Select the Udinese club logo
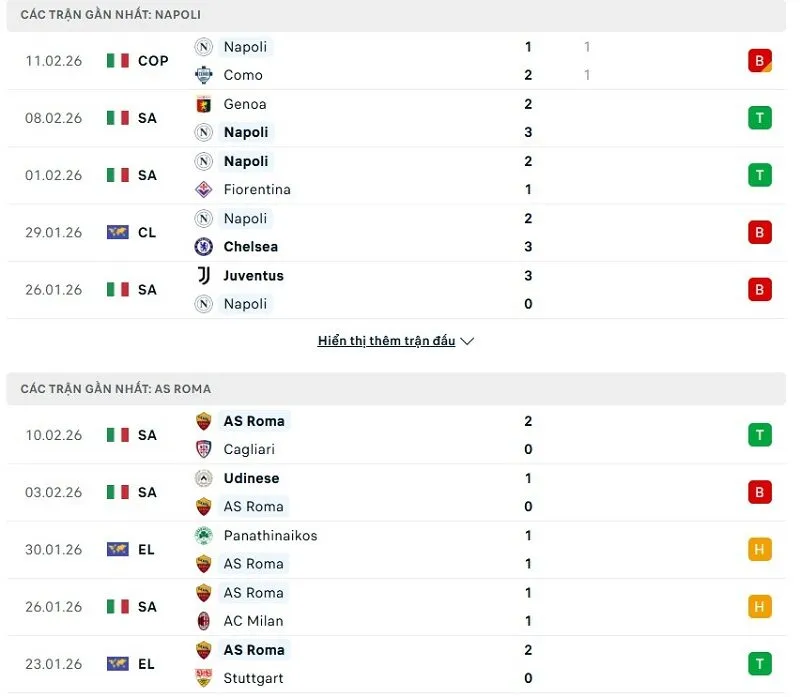Viewport: 800px width, 697px height. pyautogui.click(x=202, y=478)
